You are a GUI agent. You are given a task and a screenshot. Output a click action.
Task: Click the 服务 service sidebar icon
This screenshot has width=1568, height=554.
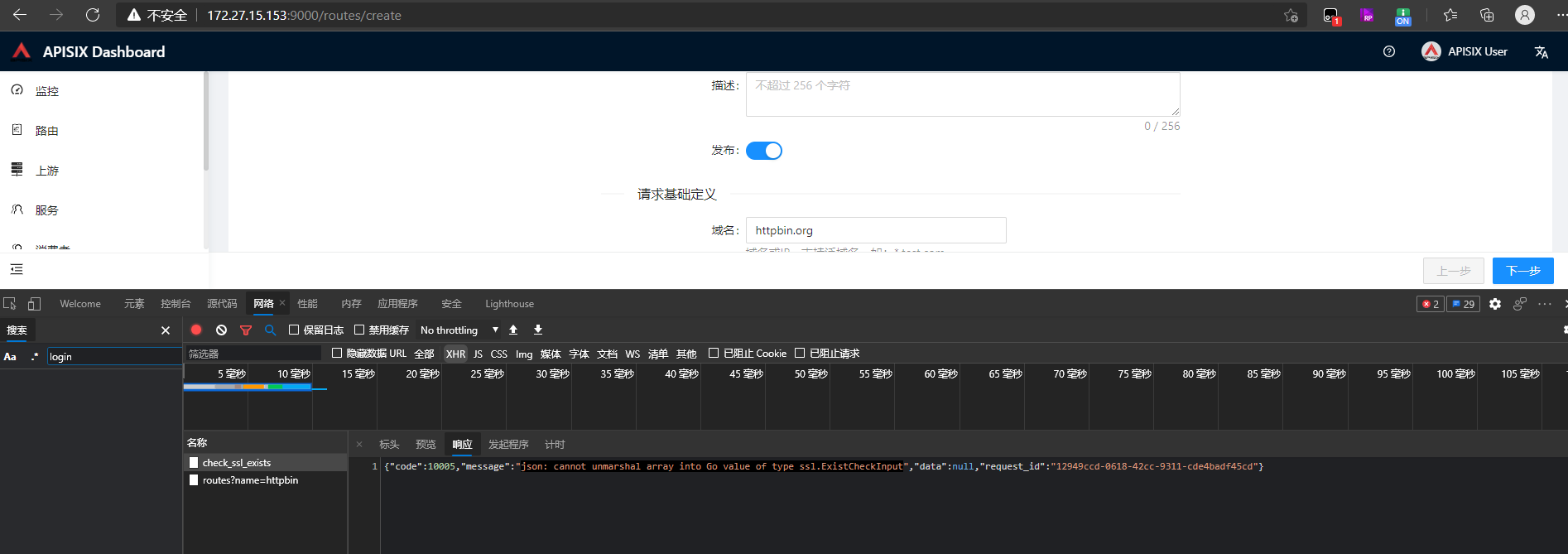point(17,210)
